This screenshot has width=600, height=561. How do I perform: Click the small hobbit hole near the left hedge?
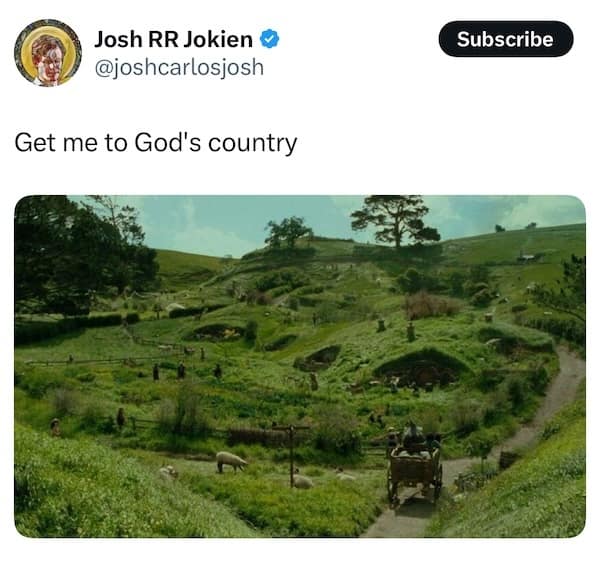(x=218, y=332)
